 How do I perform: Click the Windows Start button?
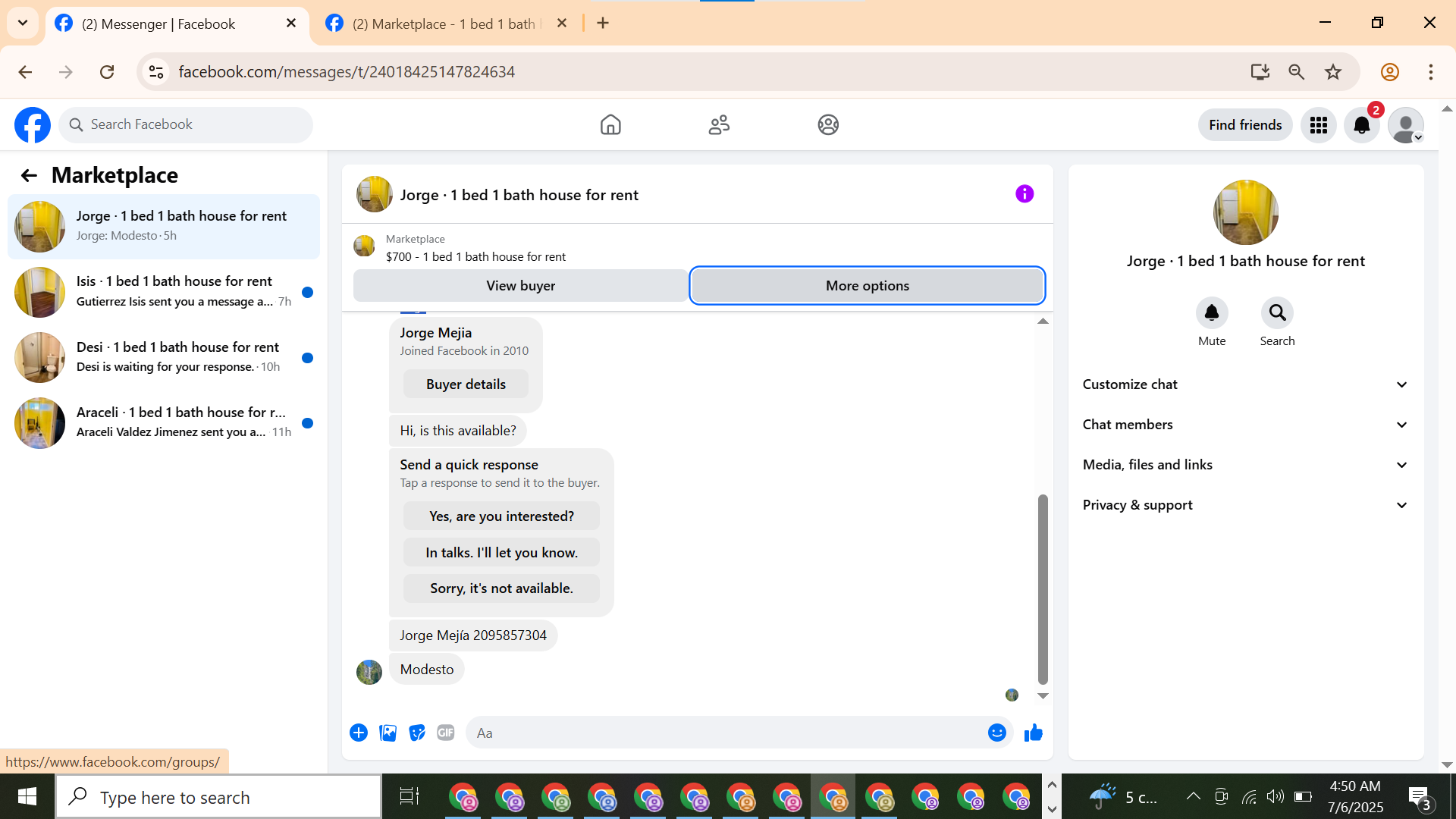click(27, 796)
